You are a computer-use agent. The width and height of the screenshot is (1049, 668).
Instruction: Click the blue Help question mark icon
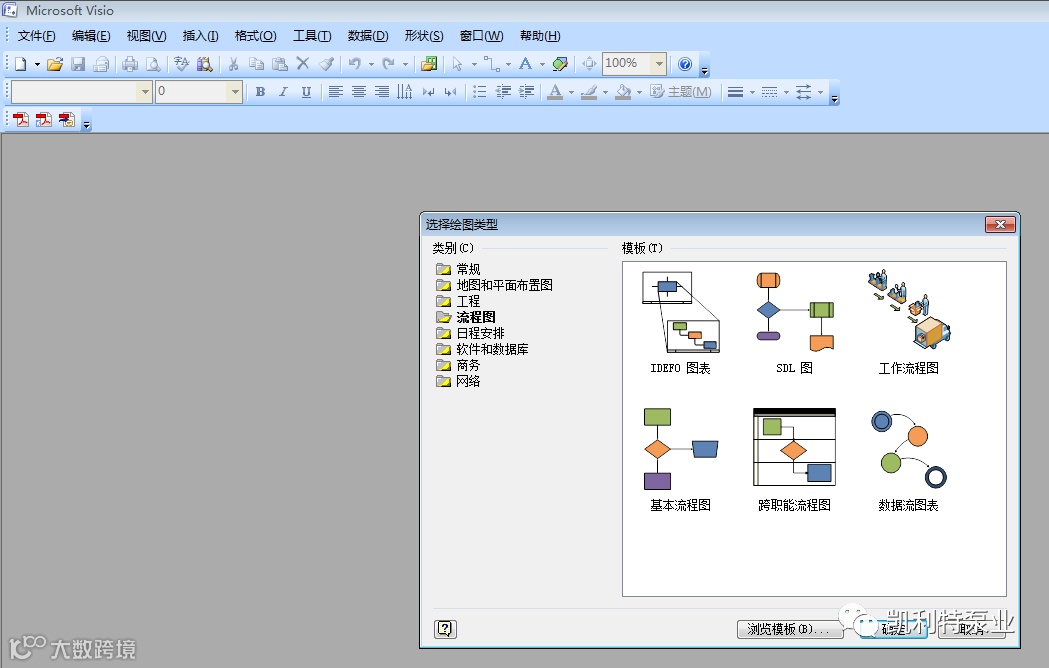click(x=684, y=64)
